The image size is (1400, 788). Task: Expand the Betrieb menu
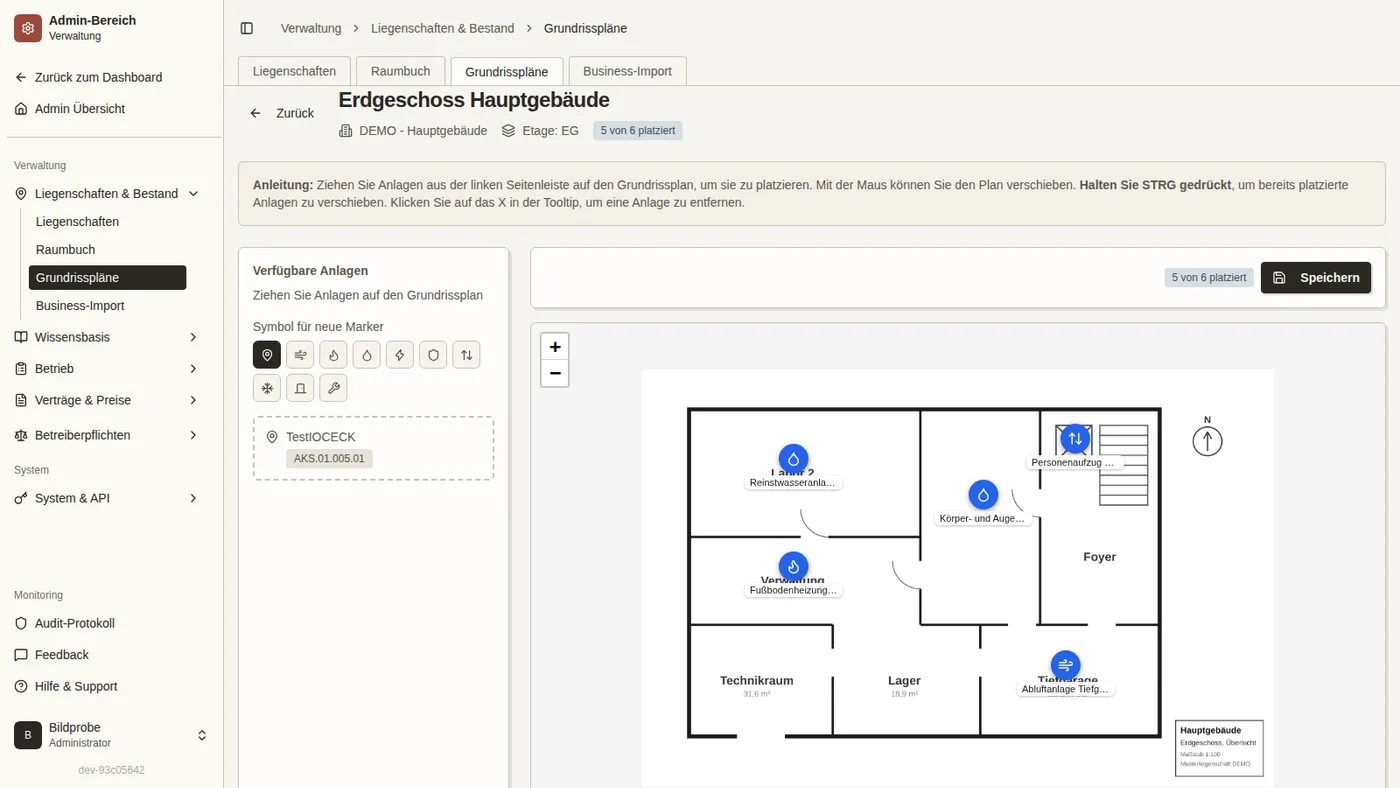107,369
